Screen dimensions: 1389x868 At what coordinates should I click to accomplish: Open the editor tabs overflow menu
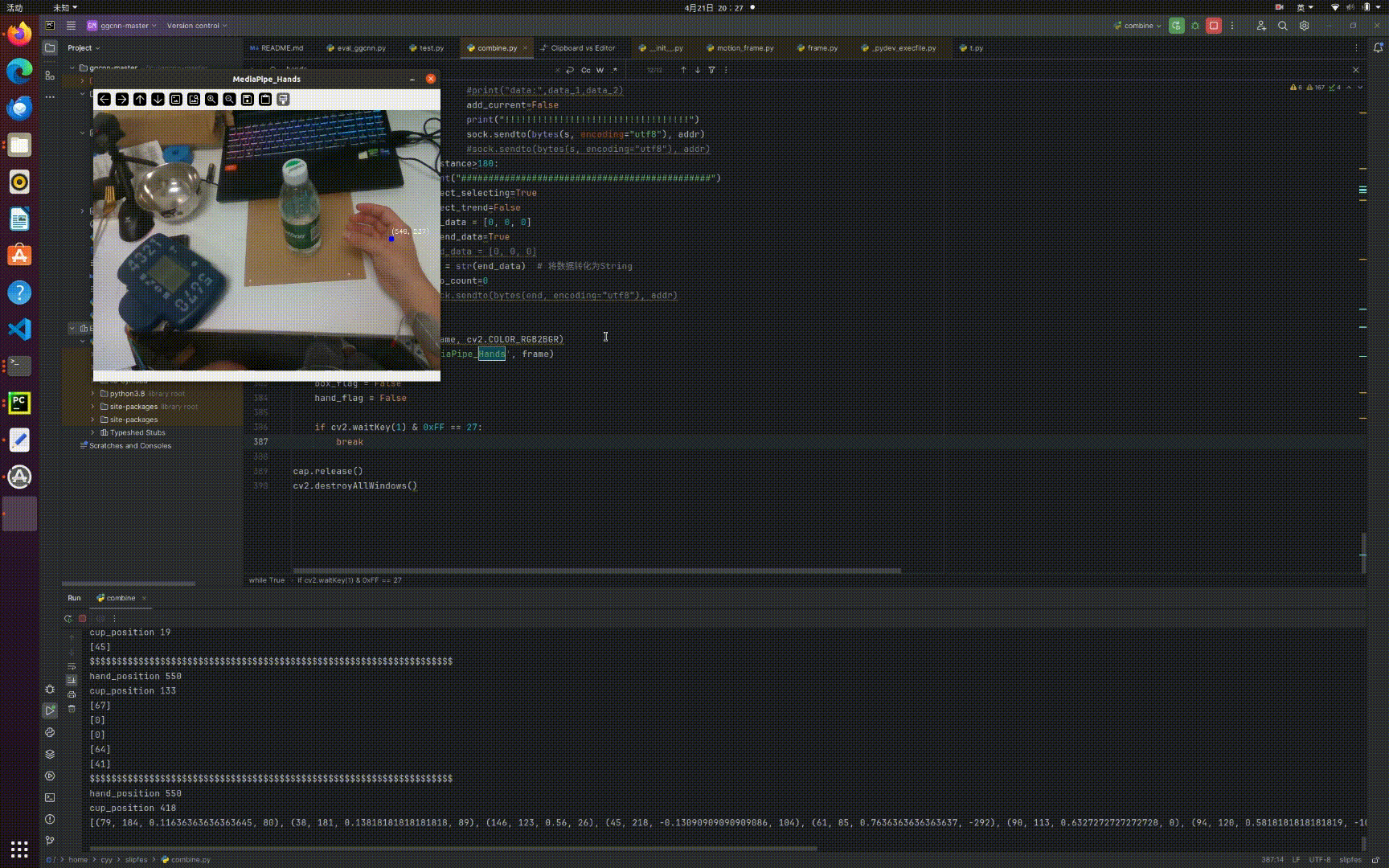pos(1356,48)
